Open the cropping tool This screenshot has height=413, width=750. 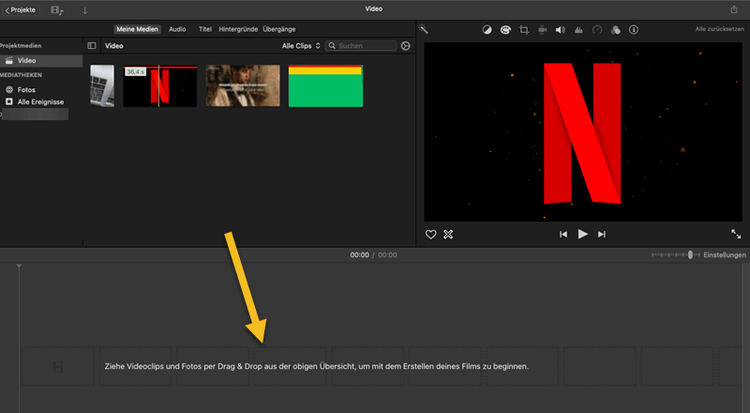coord(524,30)
